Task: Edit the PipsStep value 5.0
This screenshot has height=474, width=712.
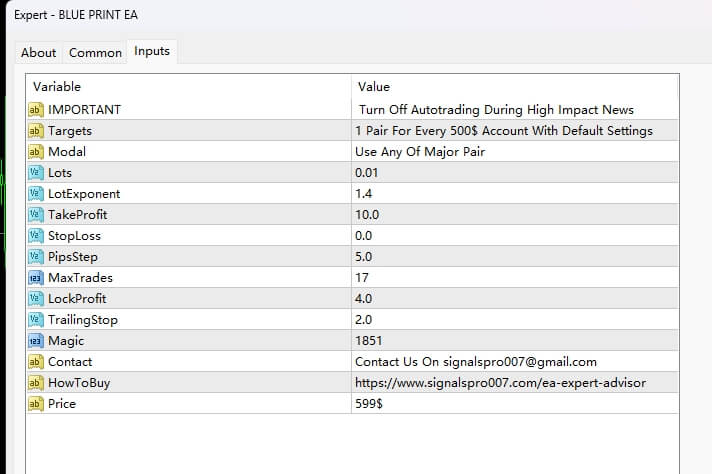Action: (363, 257)
